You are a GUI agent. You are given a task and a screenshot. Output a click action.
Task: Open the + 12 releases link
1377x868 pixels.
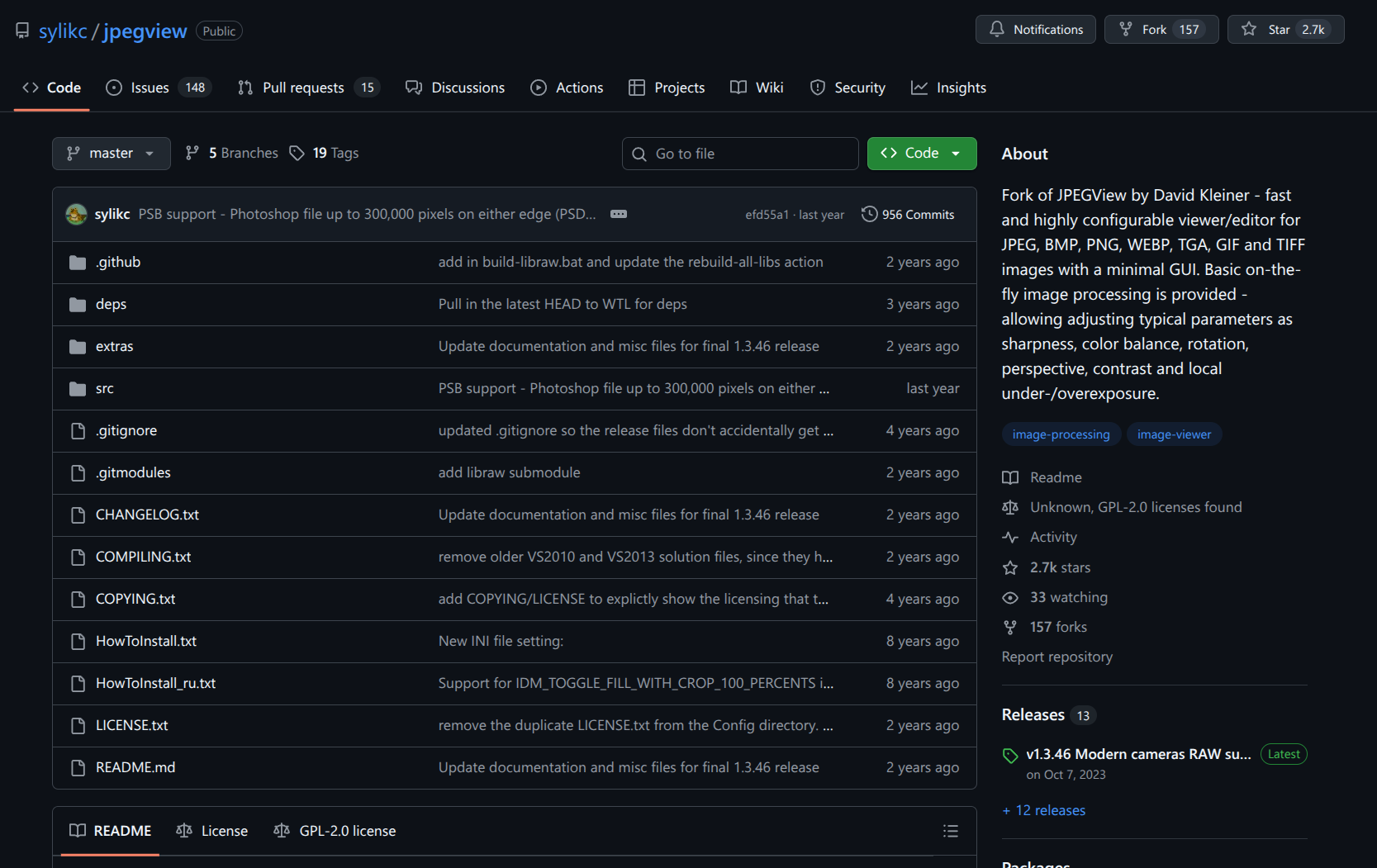coord(1044,810)
